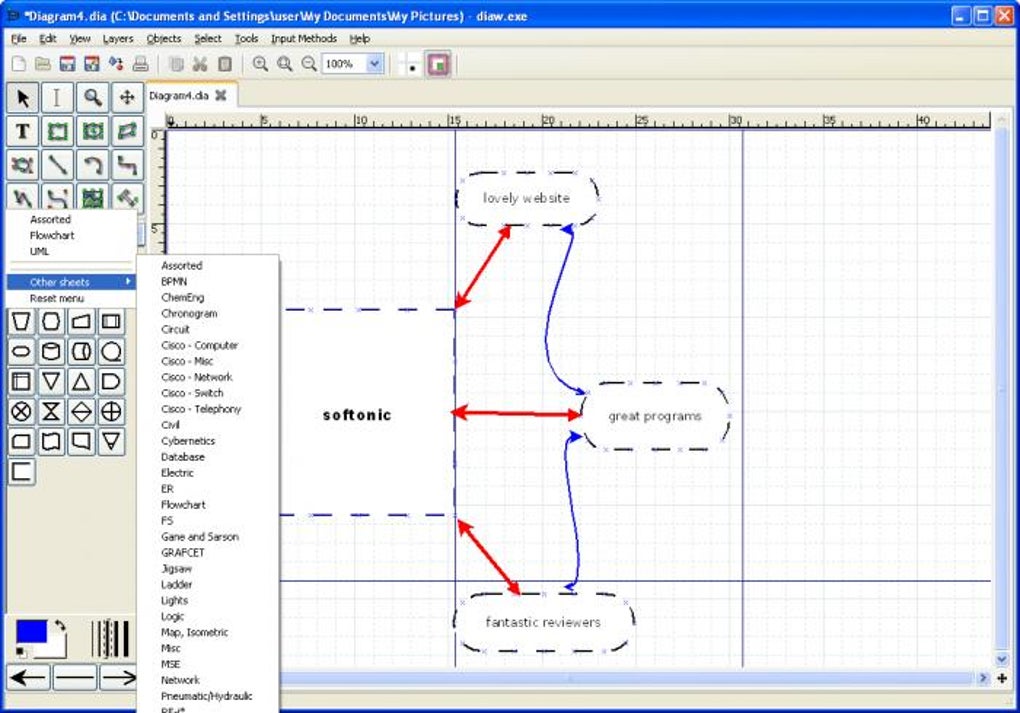Expand the Other sheets submenu entry
This screenshot has width=1020, height=713.
pos(72,282)
